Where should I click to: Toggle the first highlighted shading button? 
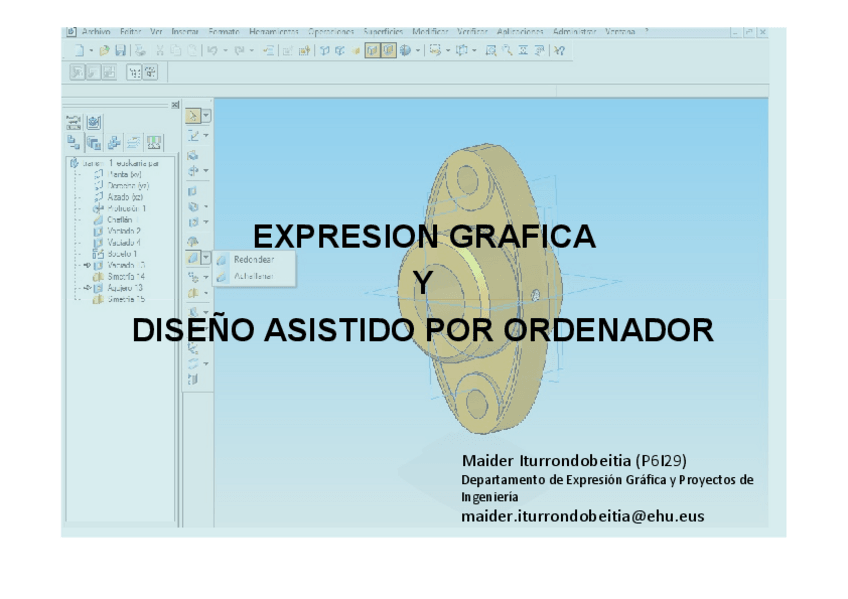(x=372, y=51)
